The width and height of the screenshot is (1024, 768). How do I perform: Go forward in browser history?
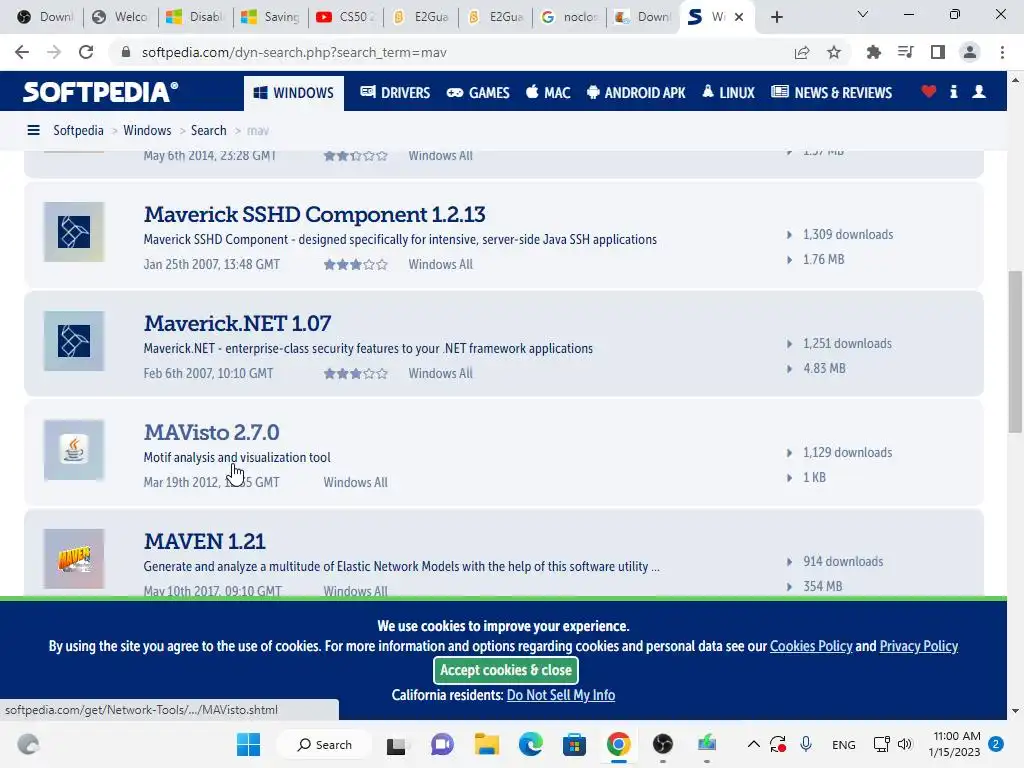point(54,52)
